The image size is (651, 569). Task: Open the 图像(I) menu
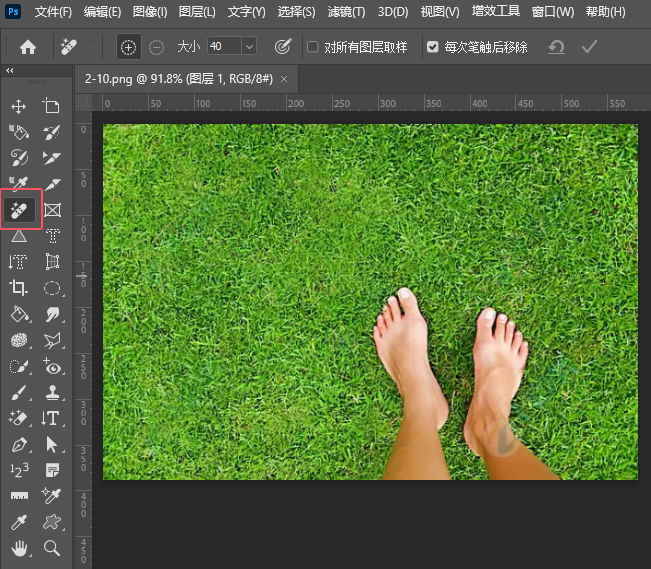150,12
